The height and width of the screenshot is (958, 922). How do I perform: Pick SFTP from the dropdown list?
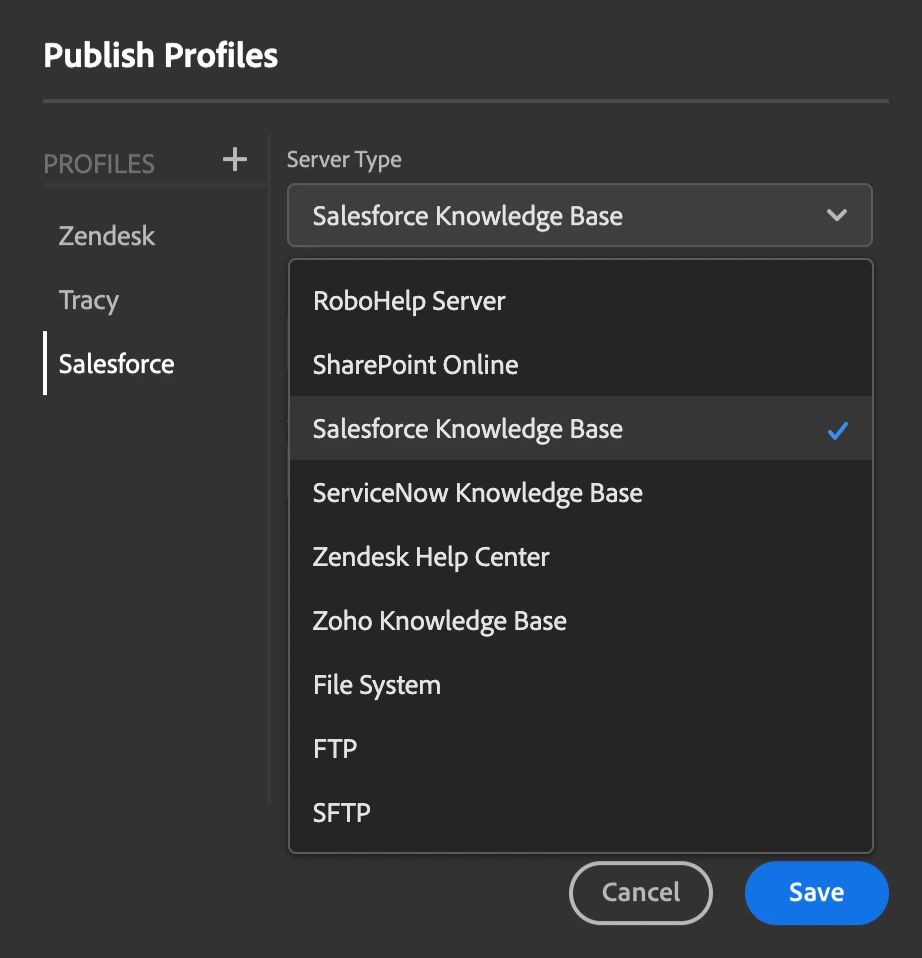pyautogui.click(x=341, y=813)
